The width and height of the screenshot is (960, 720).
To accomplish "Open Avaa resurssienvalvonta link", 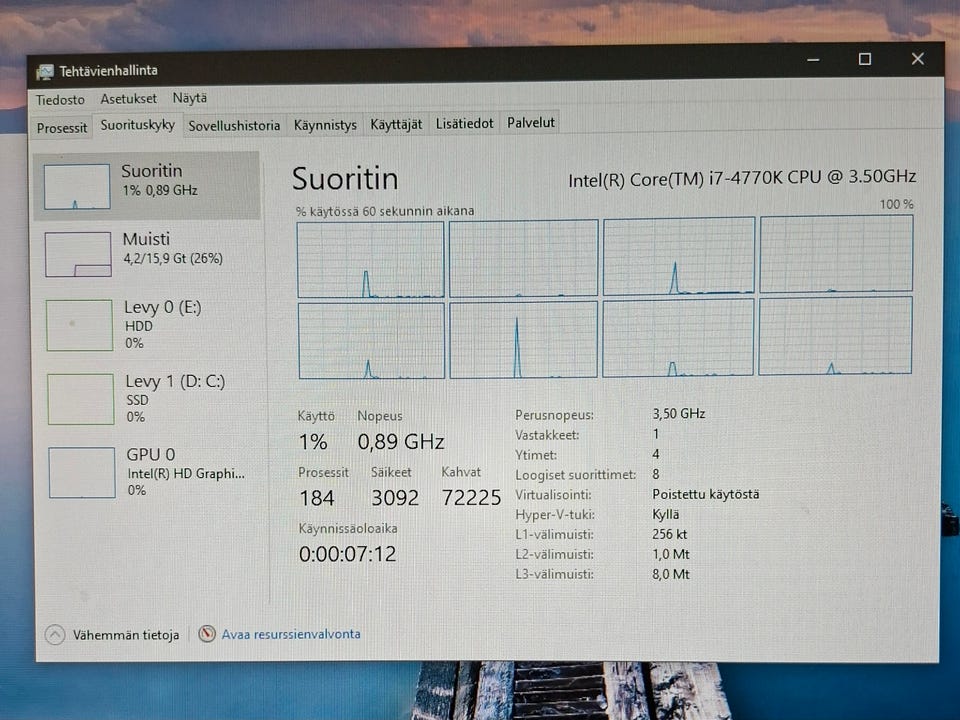I will (291, 634).
